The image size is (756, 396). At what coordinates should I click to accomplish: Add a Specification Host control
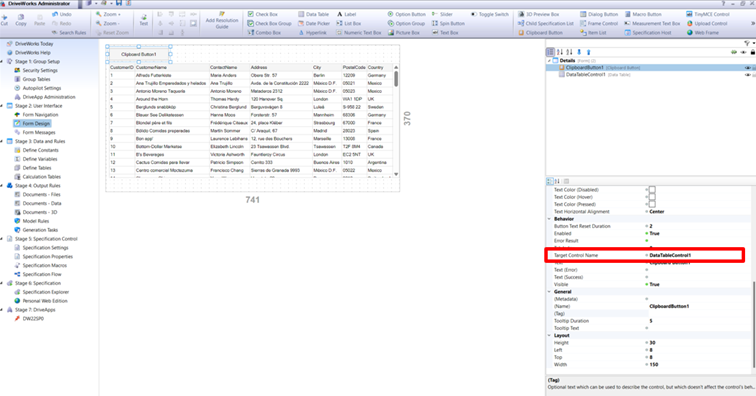648,32
